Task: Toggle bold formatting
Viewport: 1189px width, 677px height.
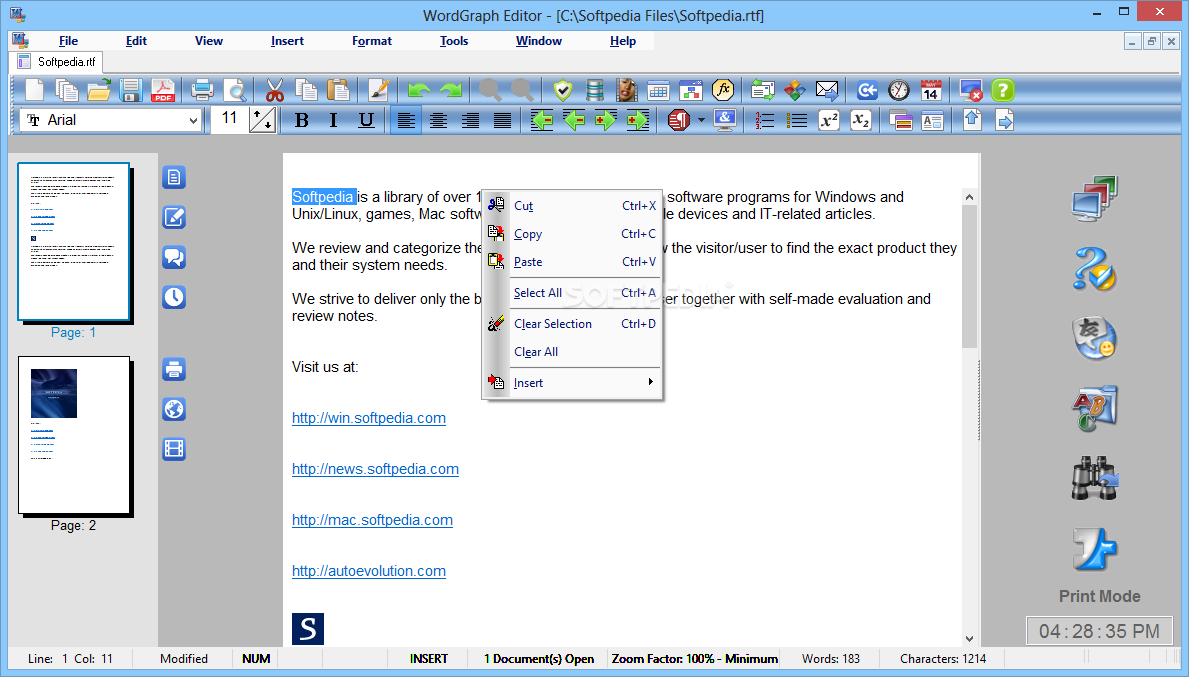Action: coord(301,120)
